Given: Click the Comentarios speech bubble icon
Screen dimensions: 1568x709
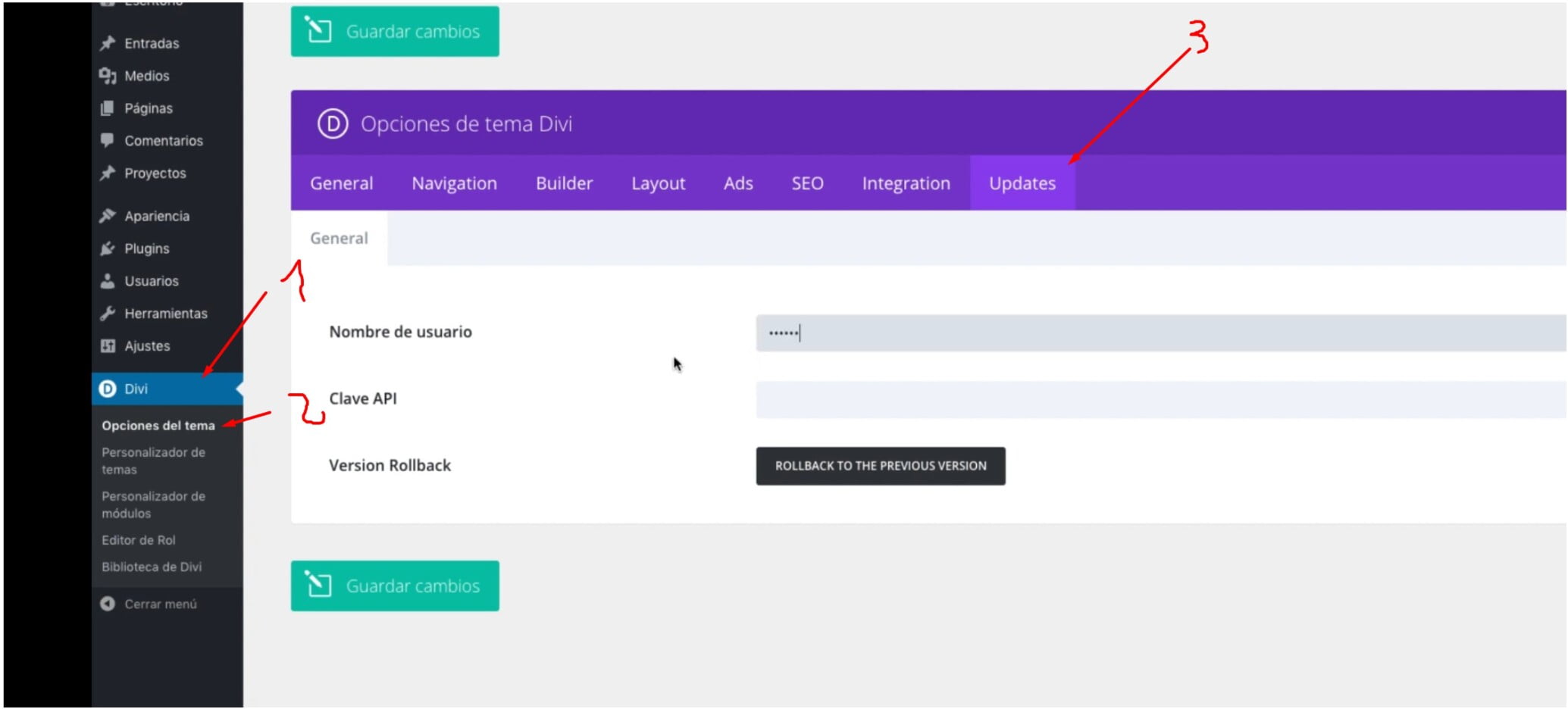Looking at the screenshot, I should (x=108, y=140).
